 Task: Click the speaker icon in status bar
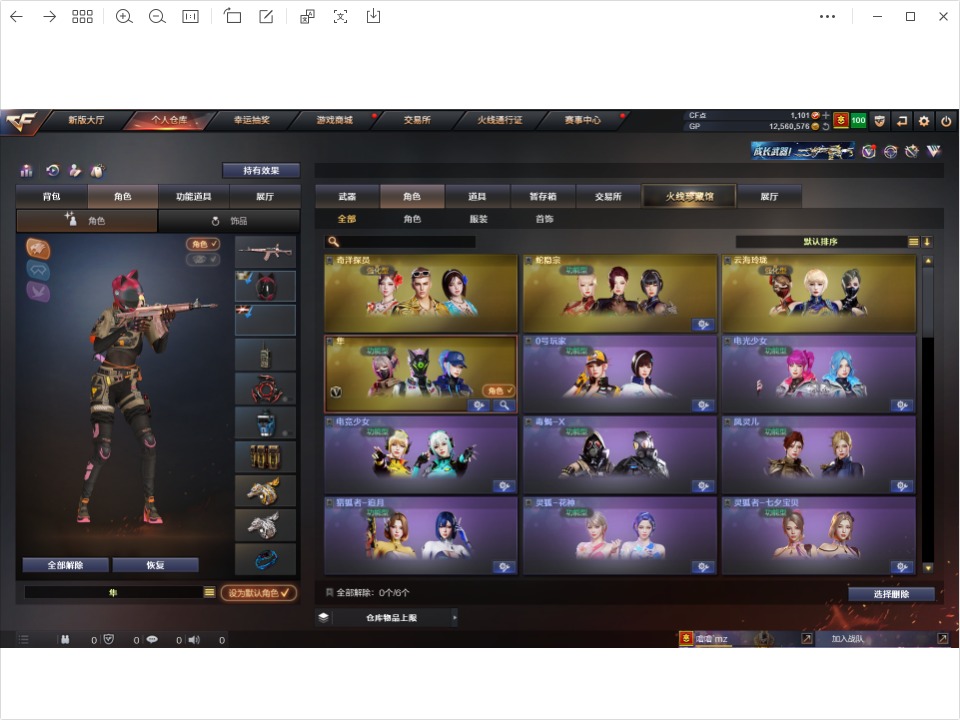(194, 639)
